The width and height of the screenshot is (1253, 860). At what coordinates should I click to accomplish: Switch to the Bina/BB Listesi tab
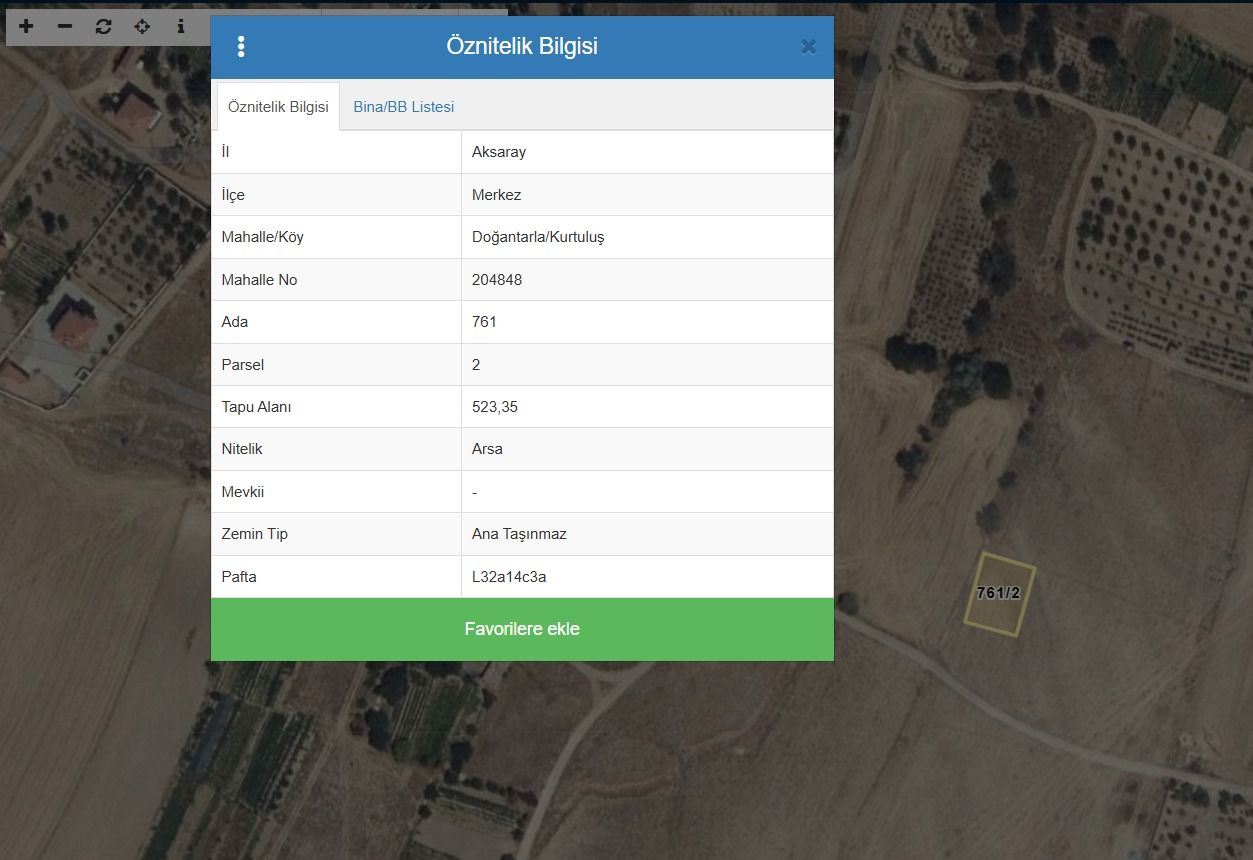[404, 106]
